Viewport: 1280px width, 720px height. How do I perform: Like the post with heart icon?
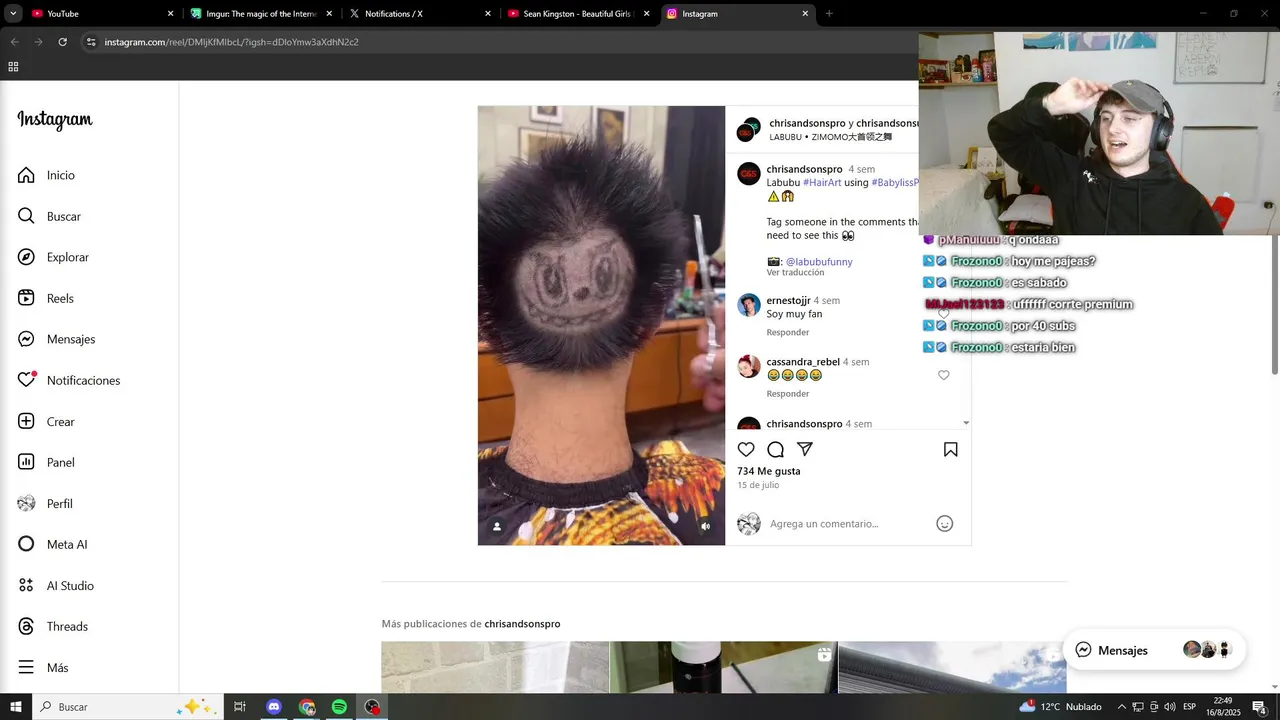[746, 449]
